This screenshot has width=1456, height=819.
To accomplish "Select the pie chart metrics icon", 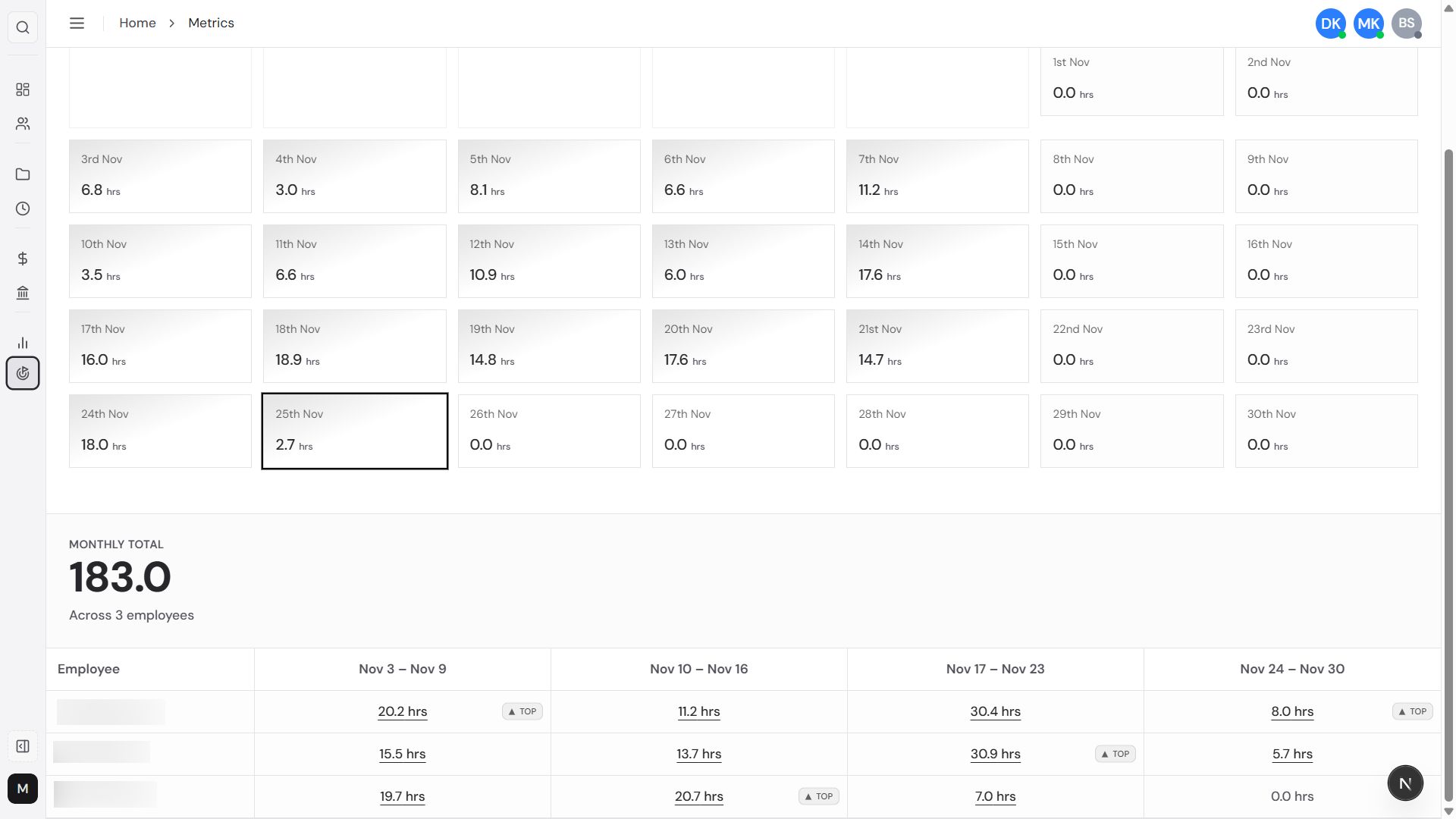I will (22, 372).
